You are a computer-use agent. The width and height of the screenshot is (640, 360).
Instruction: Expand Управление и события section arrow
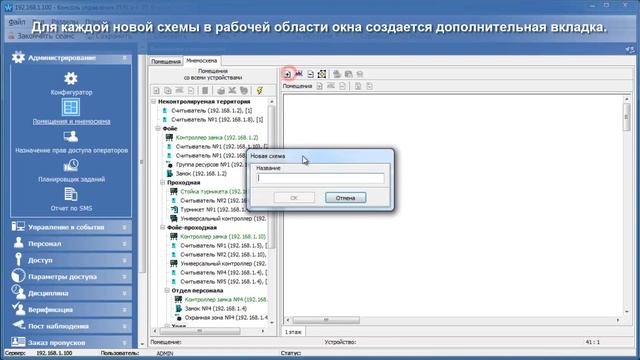pos(124,227)
